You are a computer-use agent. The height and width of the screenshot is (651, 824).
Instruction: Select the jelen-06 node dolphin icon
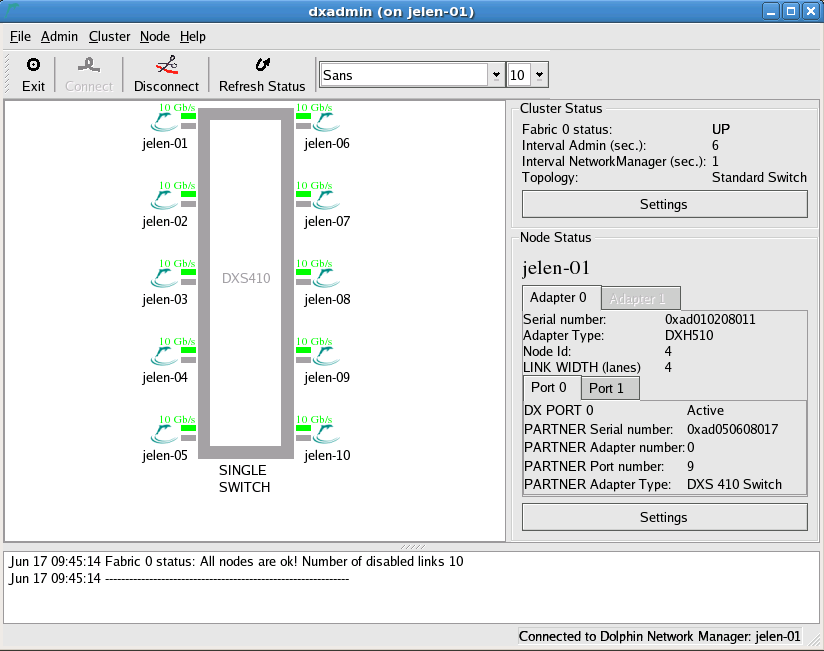coord(326,122)
